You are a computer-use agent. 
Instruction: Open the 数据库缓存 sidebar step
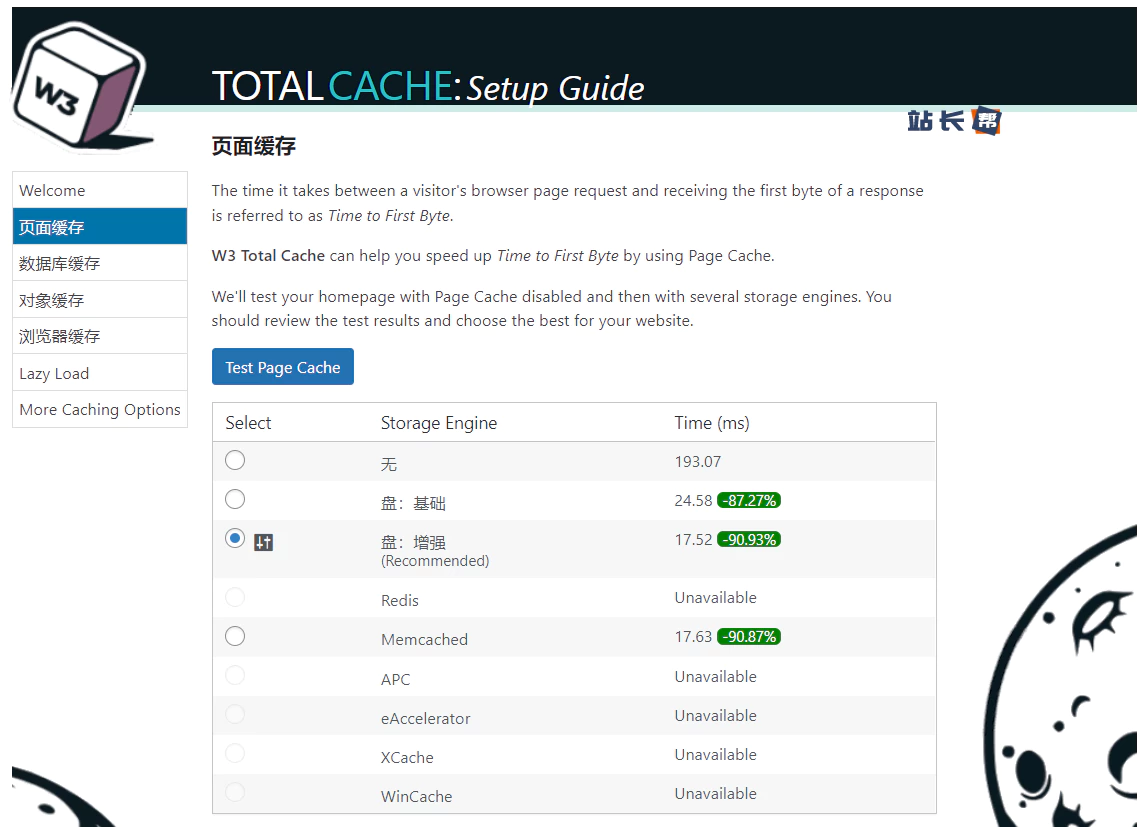(100, 263)
